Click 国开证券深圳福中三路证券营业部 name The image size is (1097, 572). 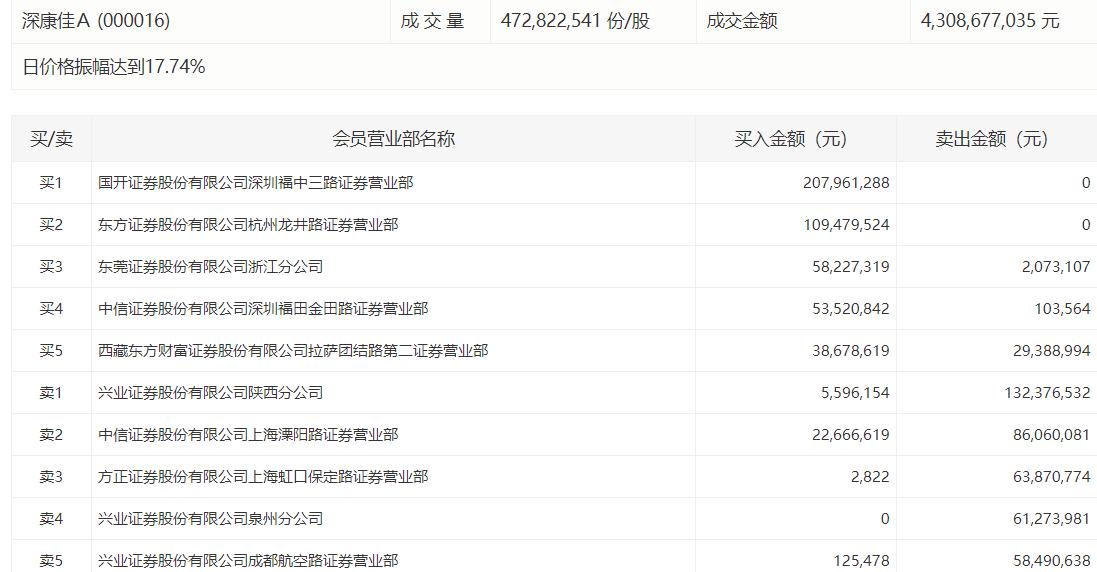(x=255, y=183)
